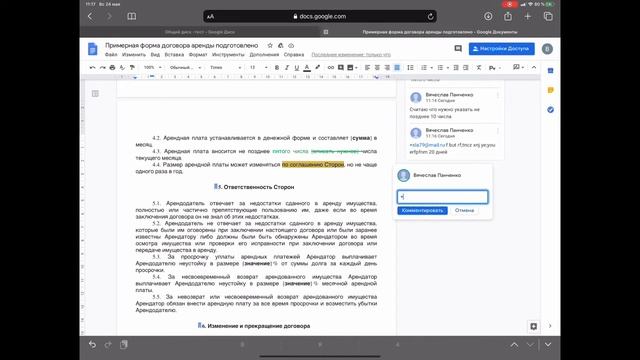Show the document outline icon

click(x=95, y=93)
